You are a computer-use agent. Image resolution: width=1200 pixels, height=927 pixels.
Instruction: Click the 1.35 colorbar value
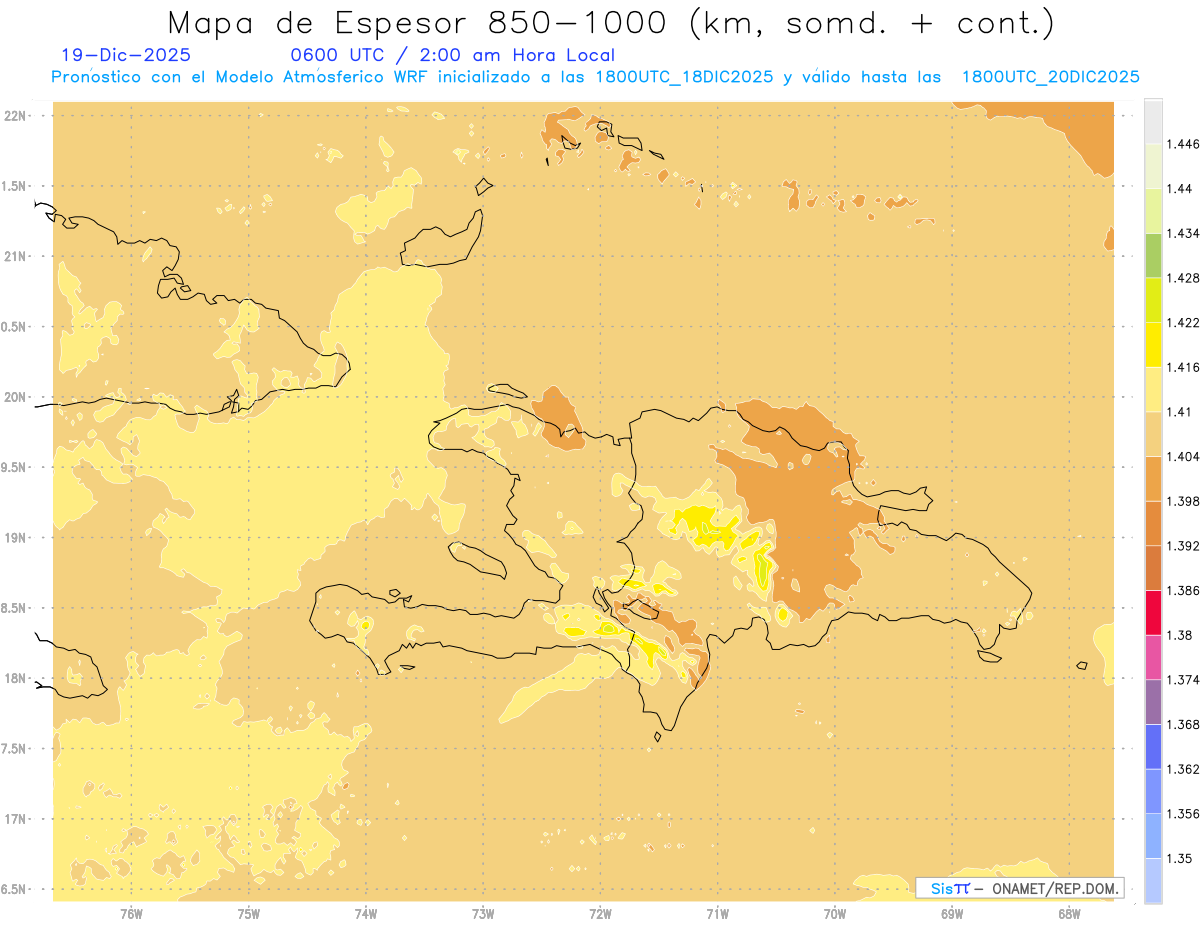[1180, 858]
